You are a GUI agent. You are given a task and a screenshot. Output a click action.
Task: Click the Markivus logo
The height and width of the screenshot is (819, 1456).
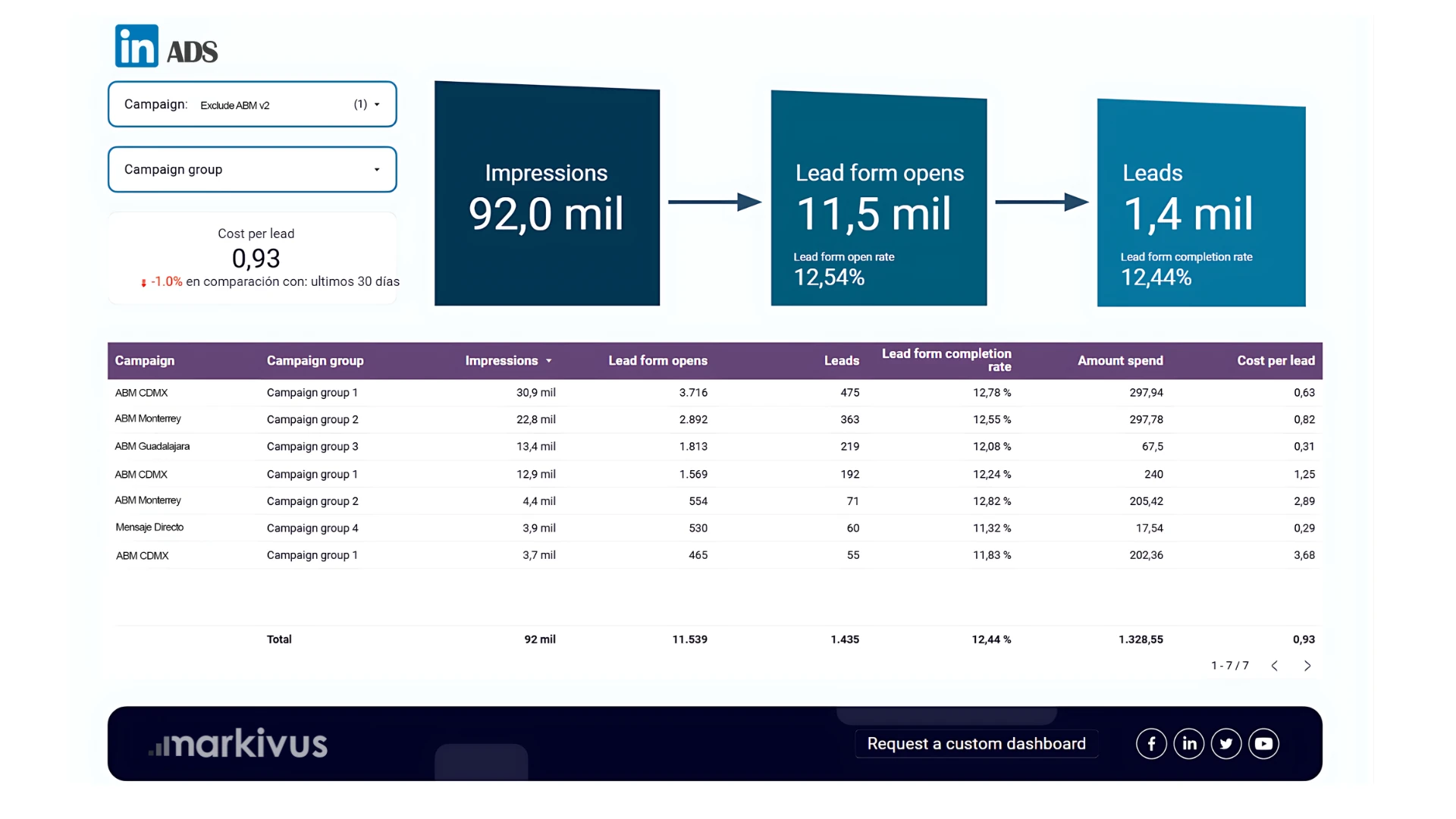[x=238, y=744]
